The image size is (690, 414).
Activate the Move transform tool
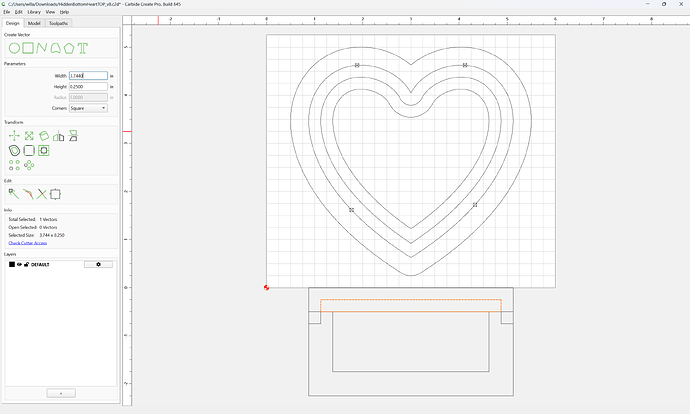click(x=14, y=136)
